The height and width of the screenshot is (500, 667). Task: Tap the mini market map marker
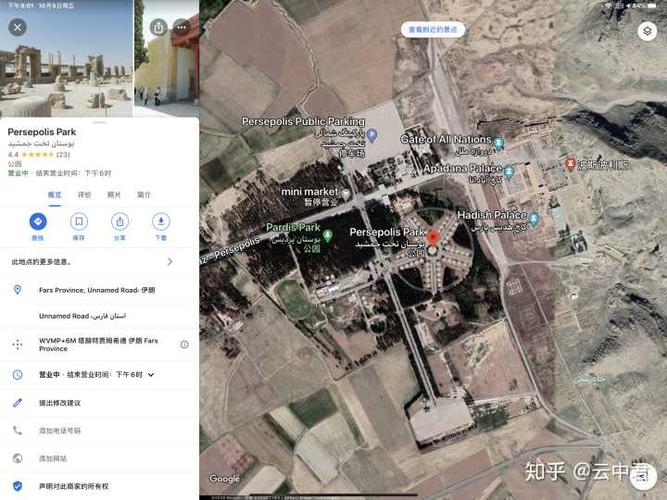tap(346, 194)
